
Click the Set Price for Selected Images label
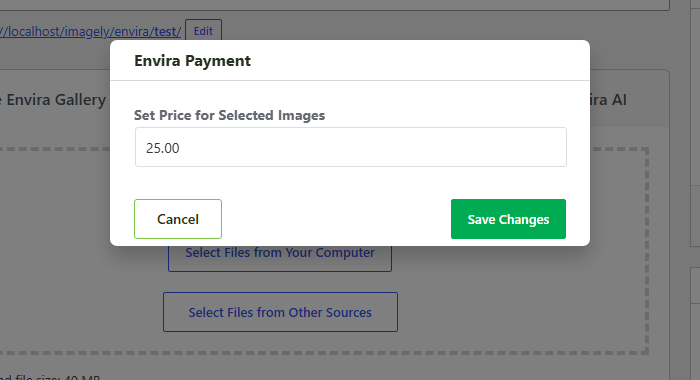click(229, 115)
